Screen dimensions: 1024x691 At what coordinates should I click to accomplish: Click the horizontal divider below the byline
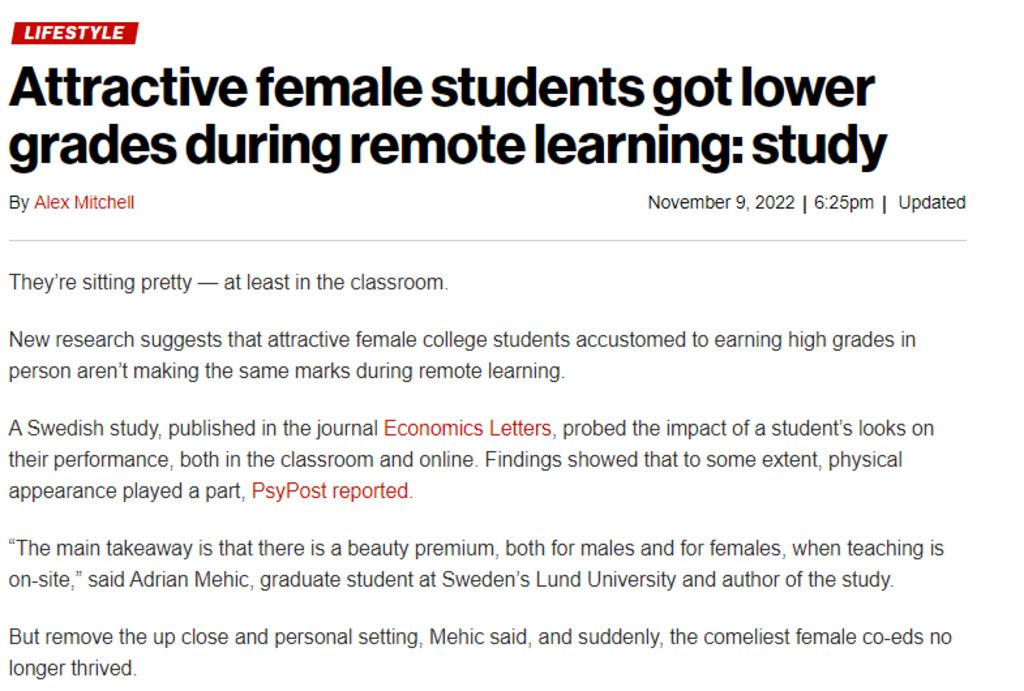coord(487,240)
